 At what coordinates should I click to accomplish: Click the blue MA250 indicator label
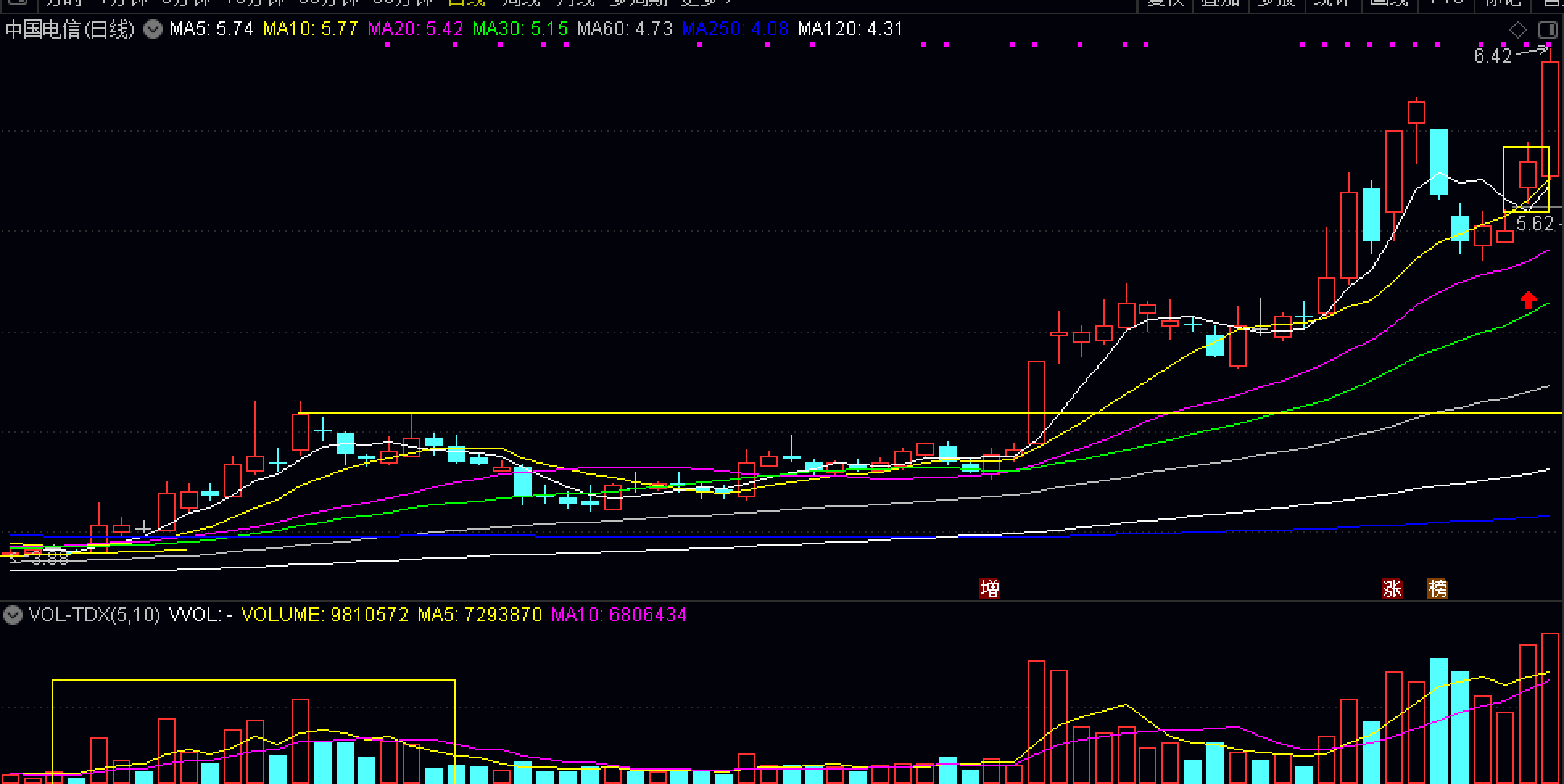tap(734, 30)
